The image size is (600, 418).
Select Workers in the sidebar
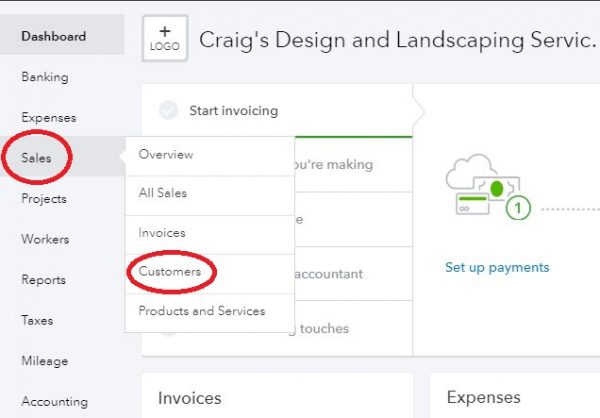pos(45,240)
